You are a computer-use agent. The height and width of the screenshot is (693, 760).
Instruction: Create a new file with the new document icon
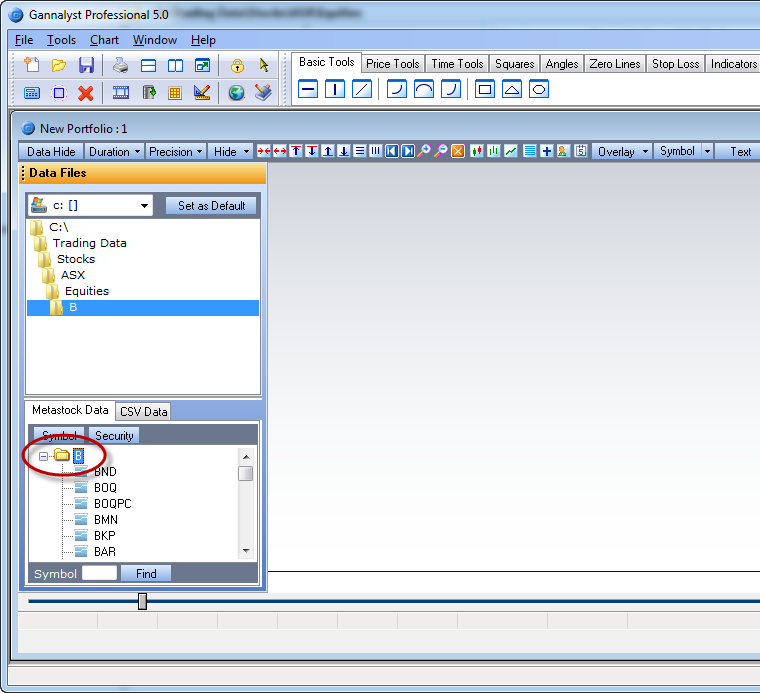pyautogui.click(x=32, y=64)
